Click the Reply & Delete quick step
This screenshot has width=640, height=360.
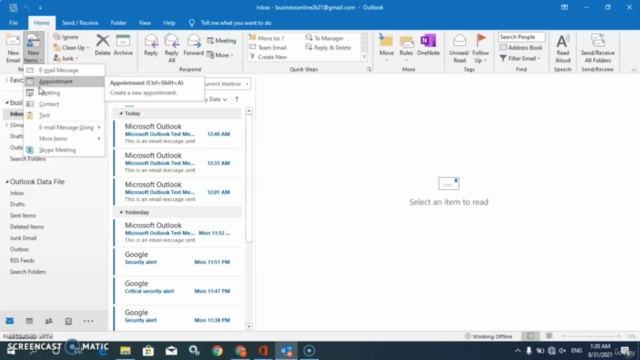click(x=328, y=48)
